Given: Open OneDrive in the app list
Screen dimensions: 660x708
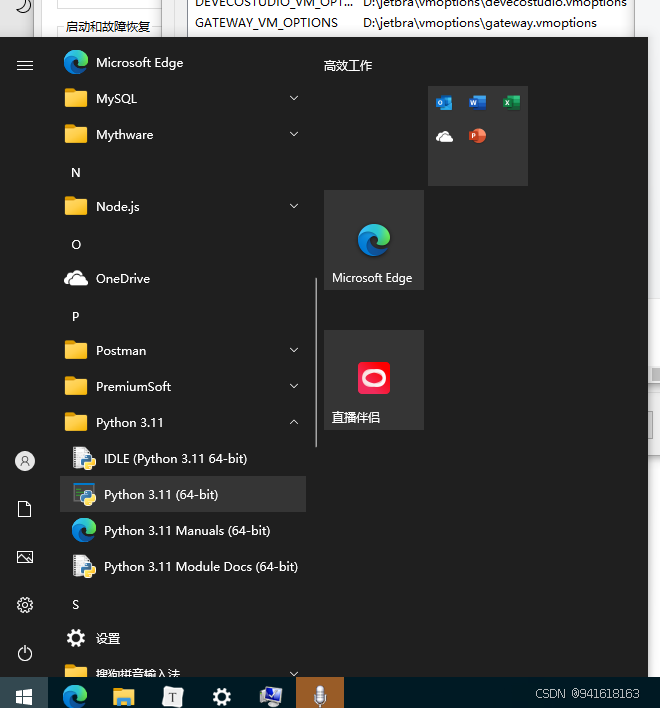Looking at the screenshot, I should pyautogui.click(x=183, y=279).
